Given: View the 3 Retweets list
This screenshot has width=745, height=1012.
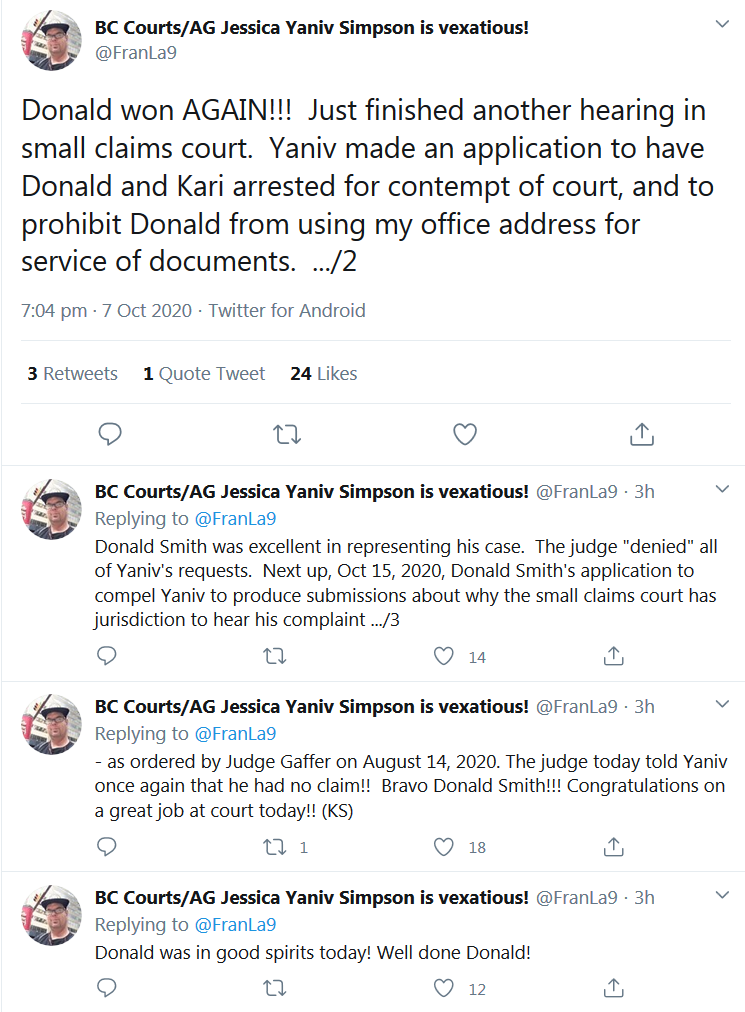Looking at the screenshot, I should [x=72, y=374].
